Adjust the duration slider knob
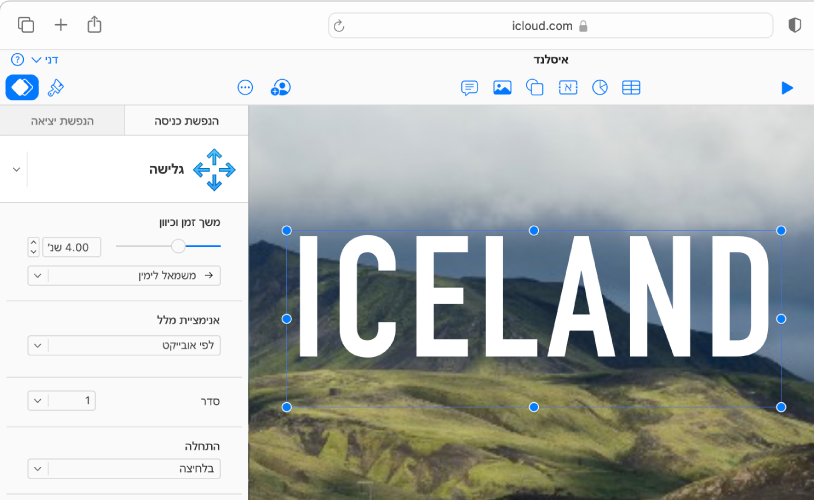 [x=178, y=246]
